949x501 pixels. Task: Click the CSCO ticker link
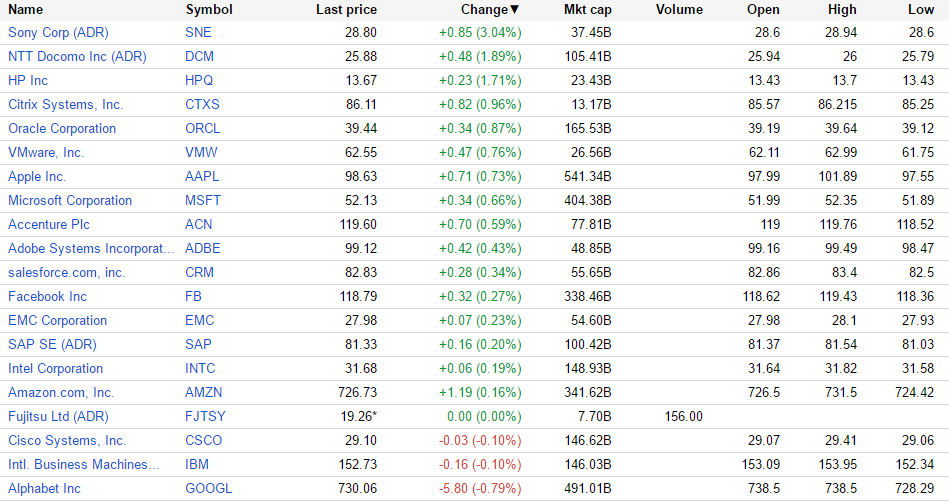click(x=204, y=441)
